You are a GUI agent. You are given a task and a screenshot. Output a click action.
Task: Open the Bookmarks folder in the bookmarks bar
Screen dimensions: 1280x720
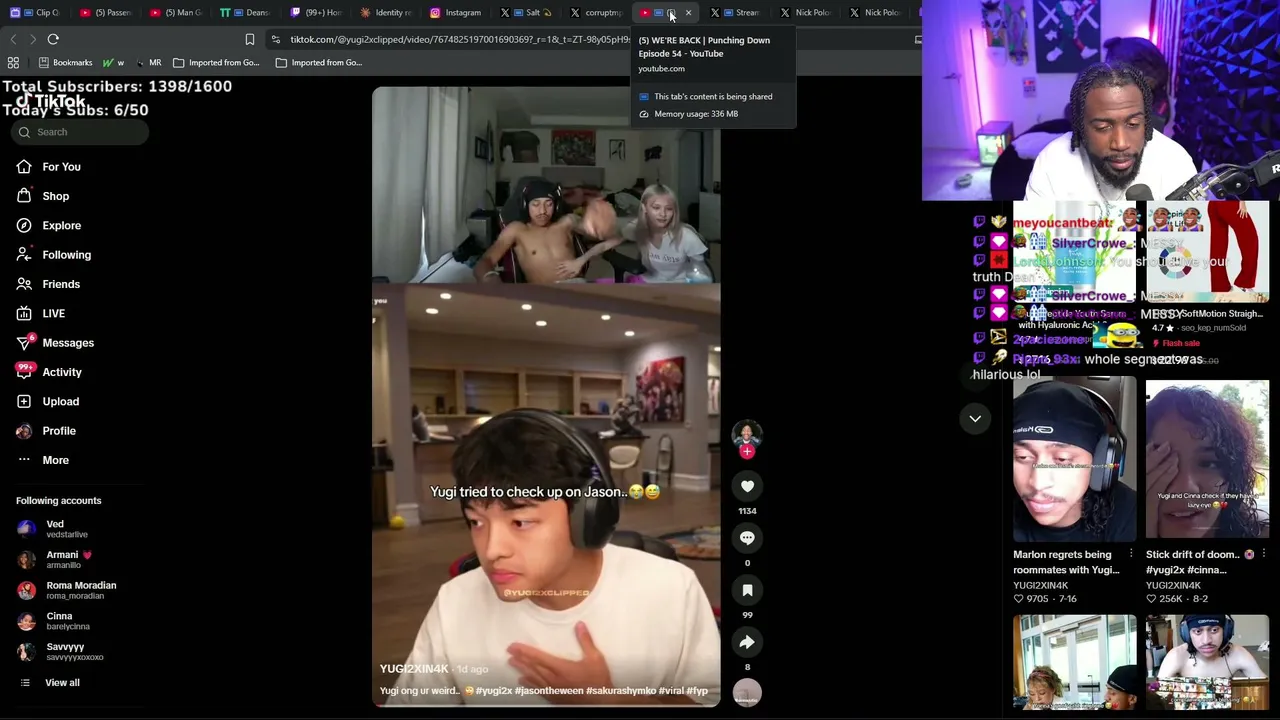pyautogui.click(x=65, y=63)
